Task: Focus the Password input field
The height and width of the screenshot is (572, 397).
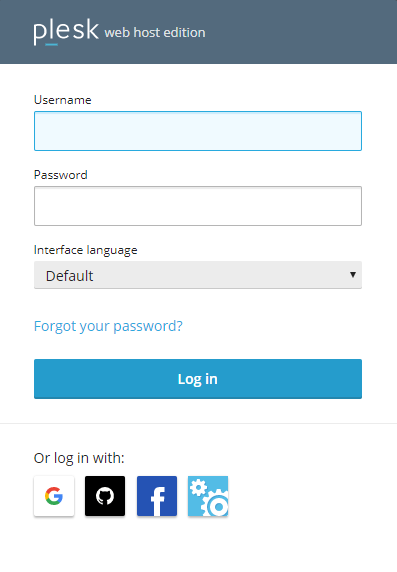Action: click(198, 206)
